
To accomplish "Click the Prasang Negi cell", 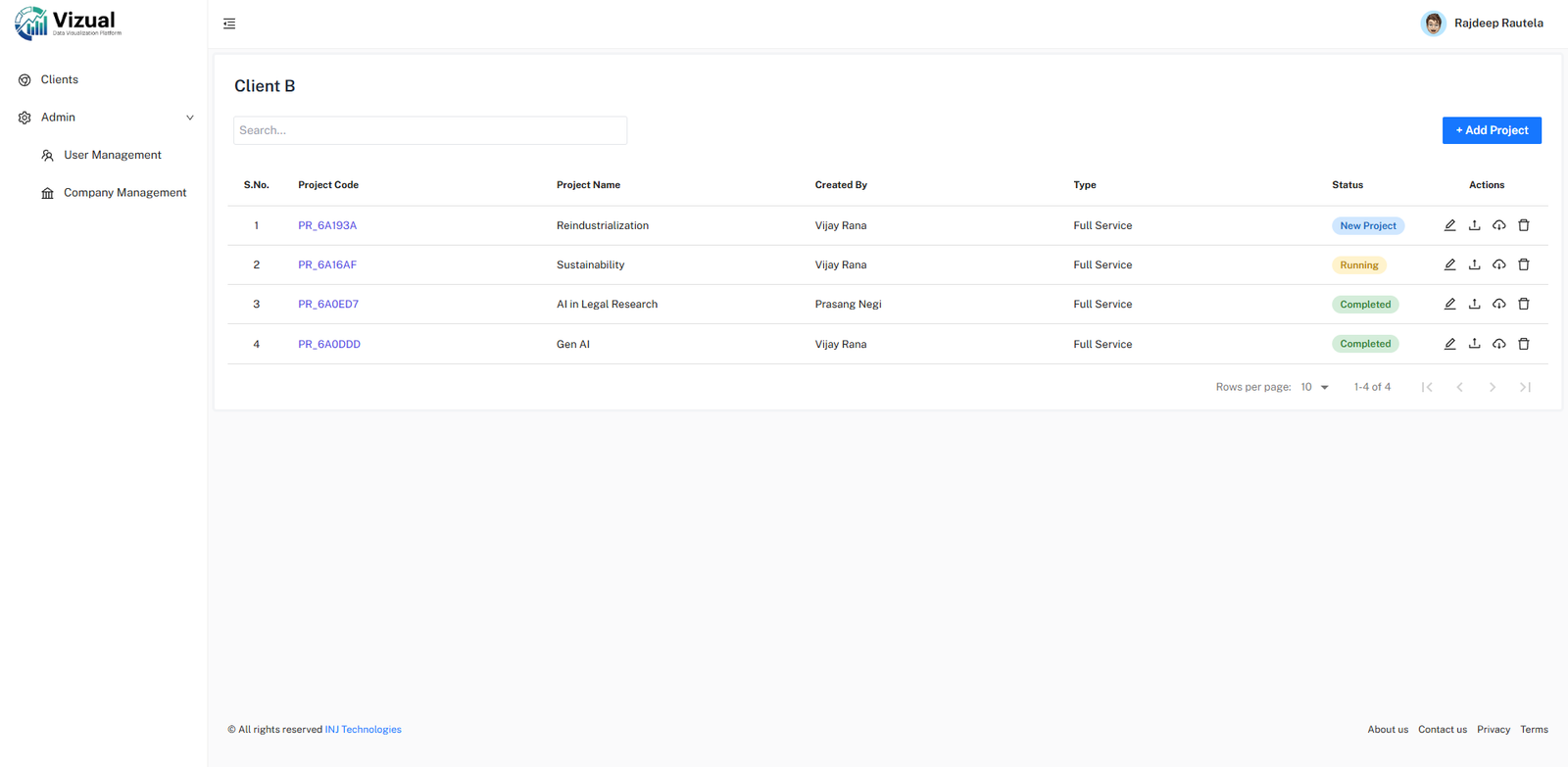I will pyautogui.click(x=849, y=304).
